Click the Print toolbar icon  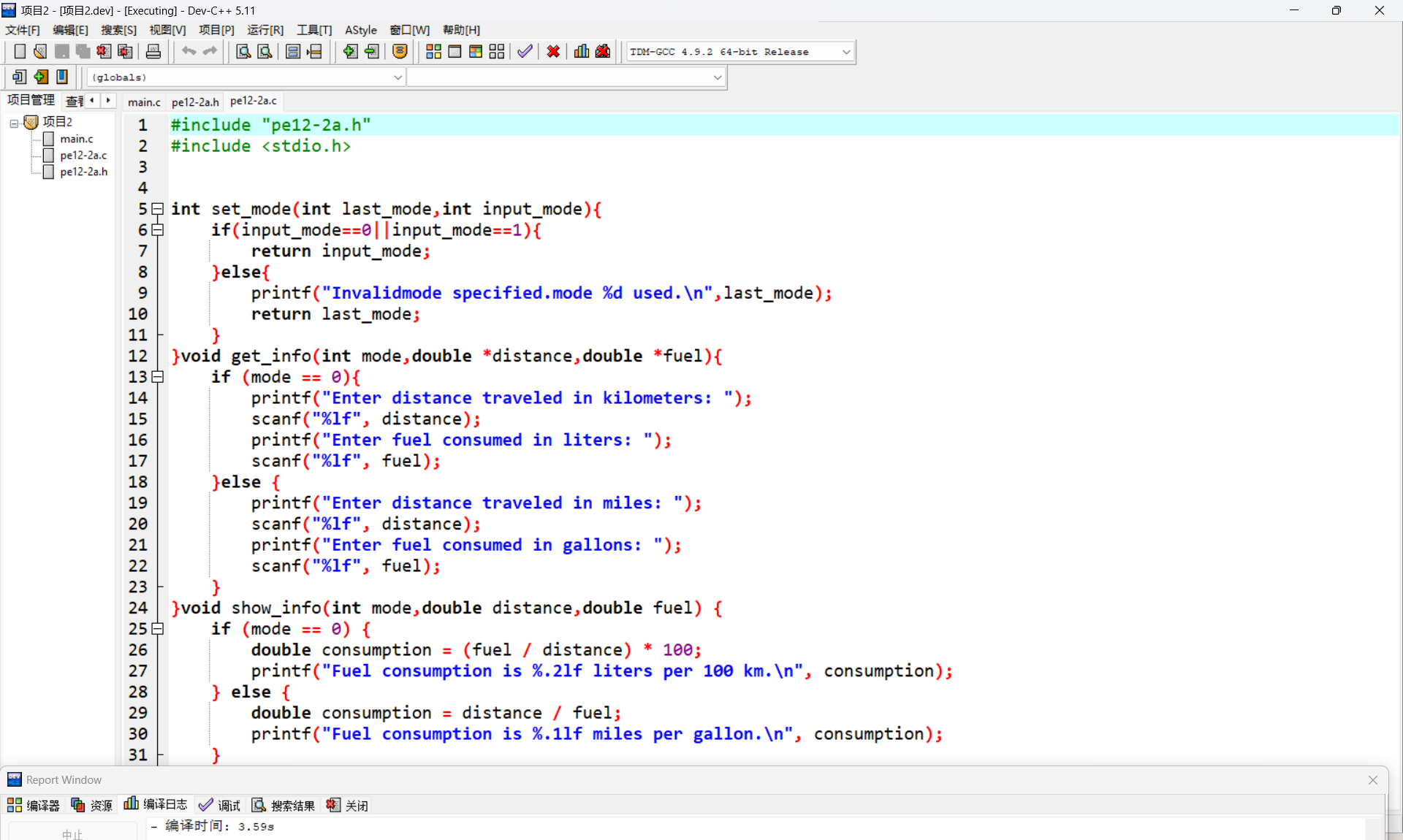pos(153,52)
